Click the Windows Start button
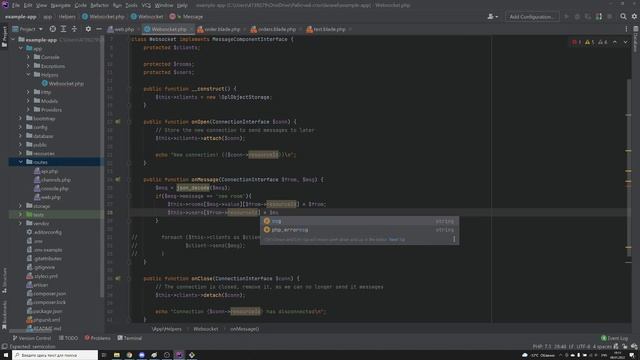The height and width of the screenshot is (360, 640). click(x=6, y=355)
